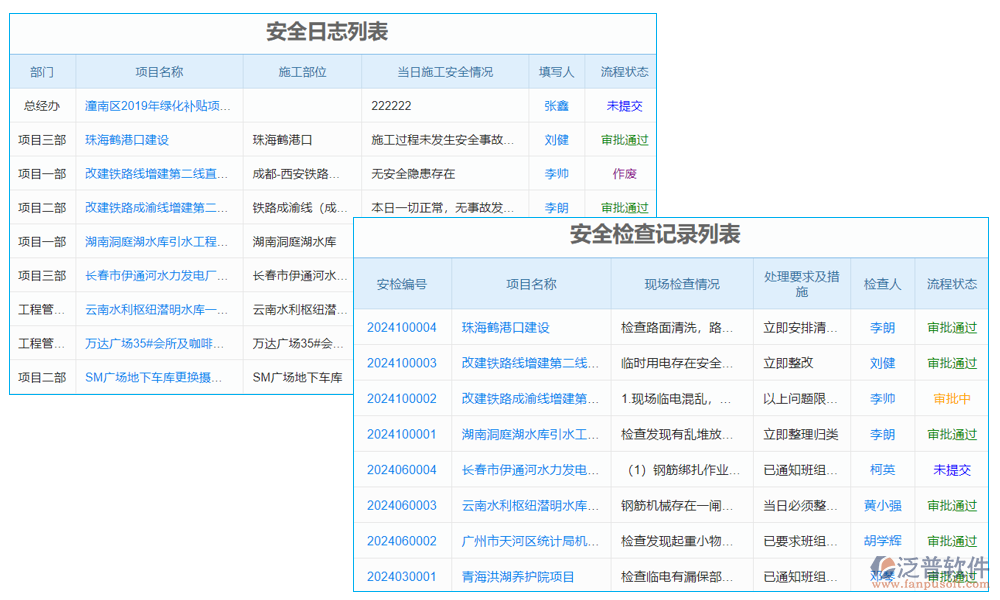Open safety inspection record 2024100004
This screenshot has height=600, width=1000.
pyautogui.click(x=402, y=327)
